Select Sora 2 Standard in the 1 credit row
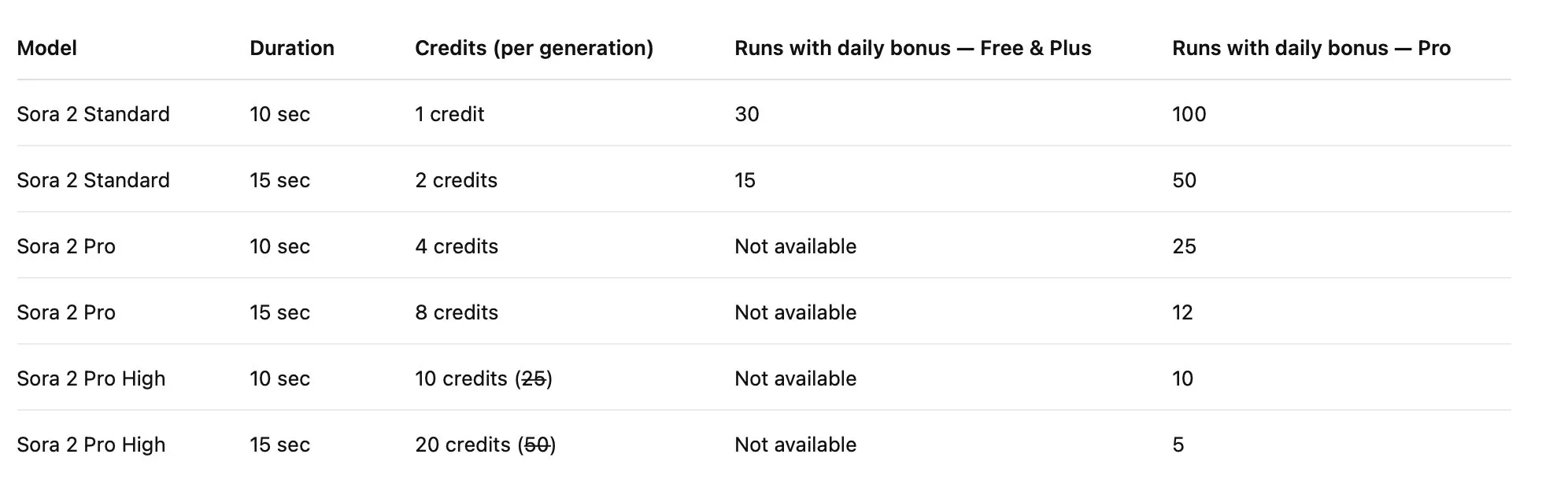Screen dimensions: 1568x491 [x=93, y=114]
